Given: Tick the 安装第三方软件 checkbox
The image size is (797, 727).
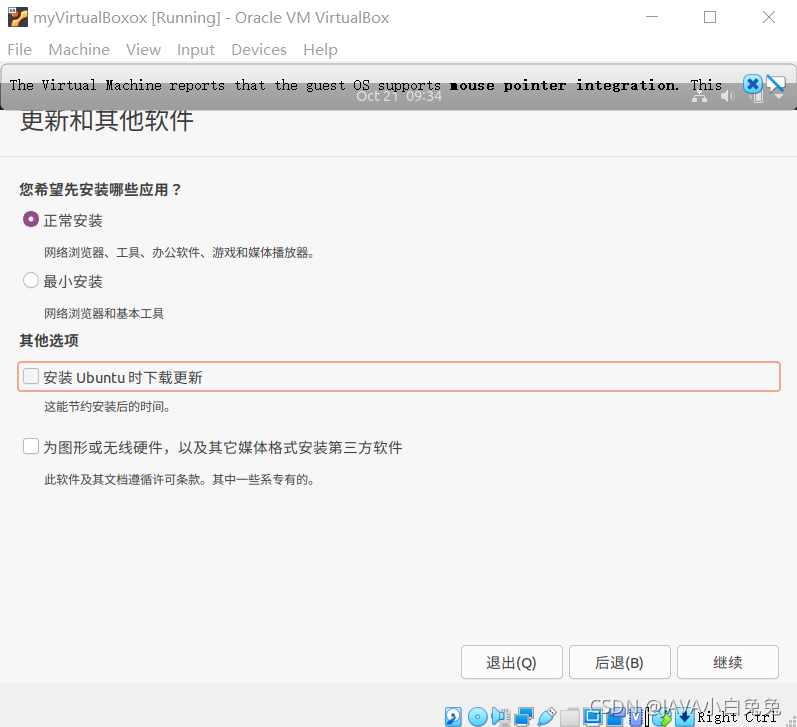Looking at the screenshot, I should [x=31, y=446].
